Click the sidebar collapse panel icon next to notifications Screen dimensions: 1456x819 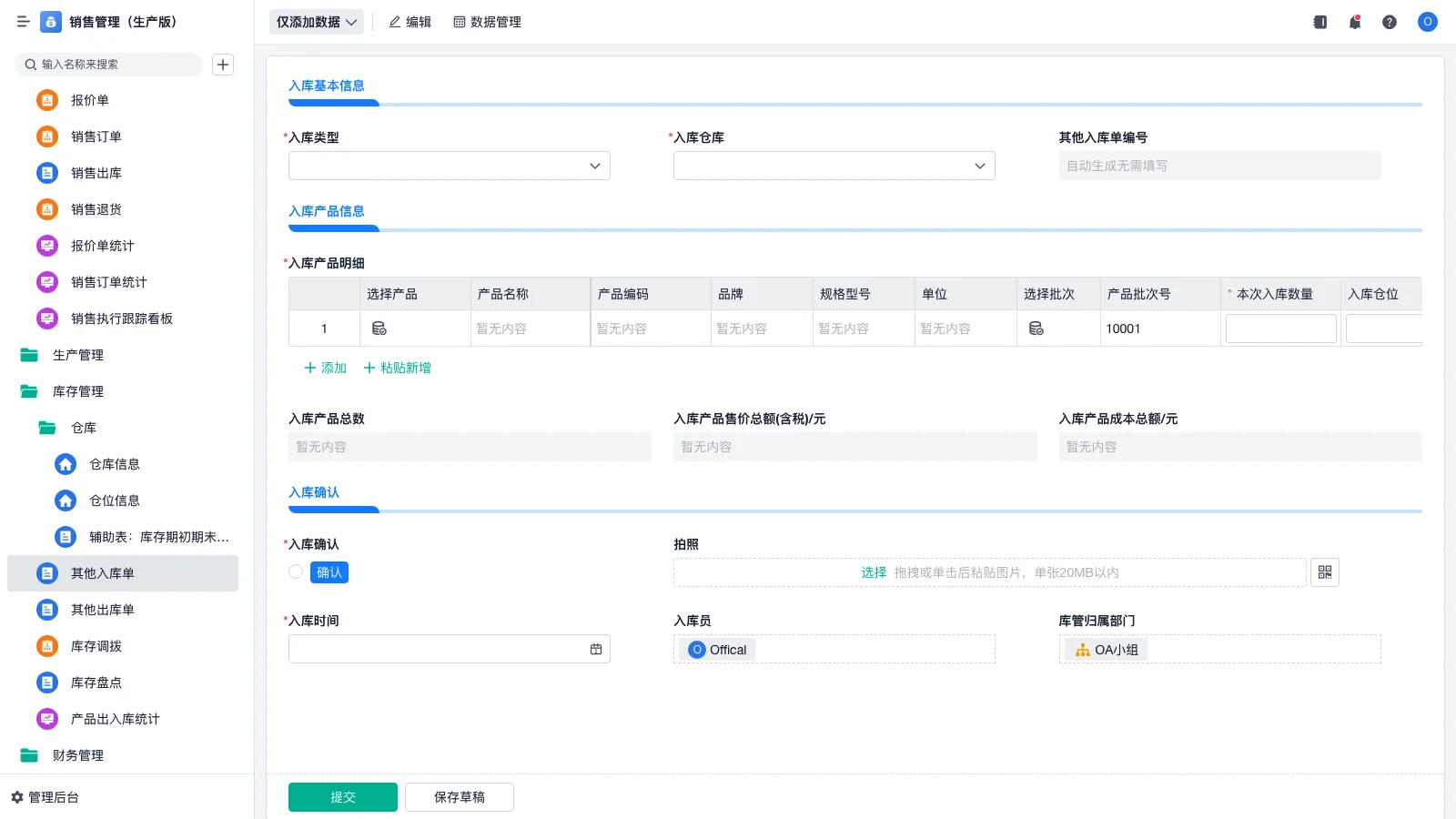pyautogui.click(x=1319, y=22)
